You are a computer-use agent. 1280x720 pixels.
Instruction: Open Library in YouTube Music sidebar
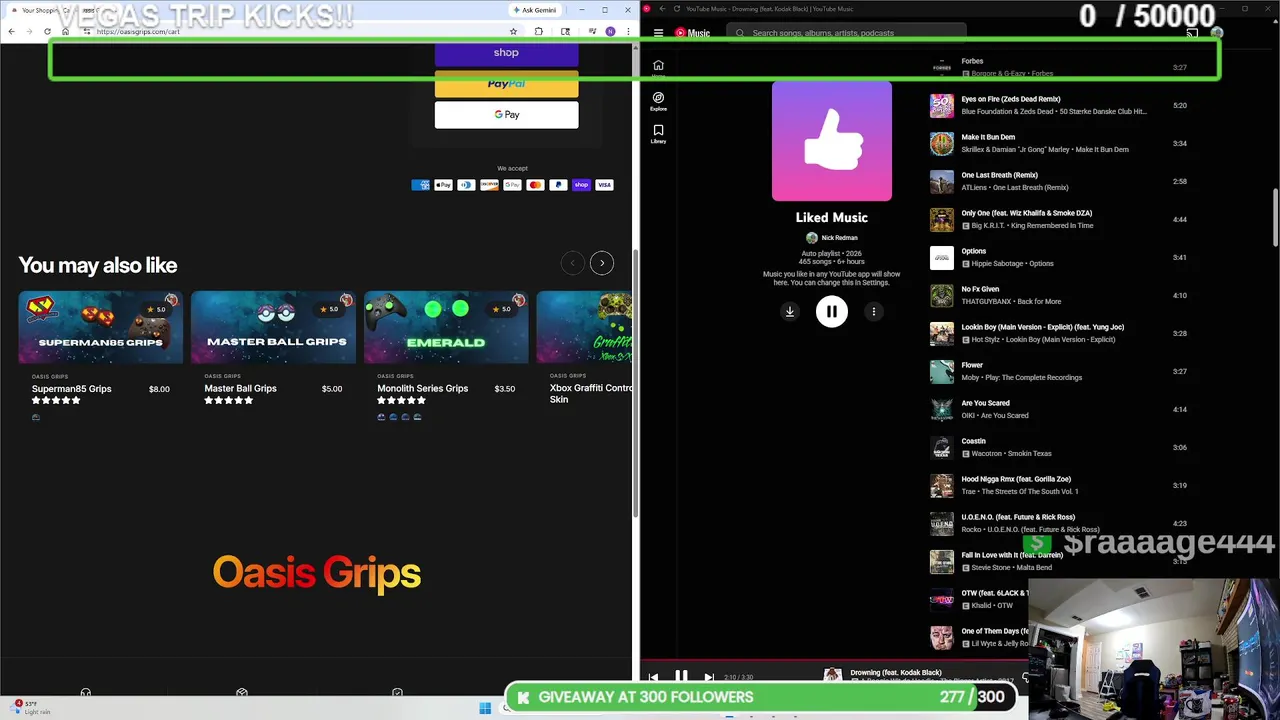pos(658,134)
